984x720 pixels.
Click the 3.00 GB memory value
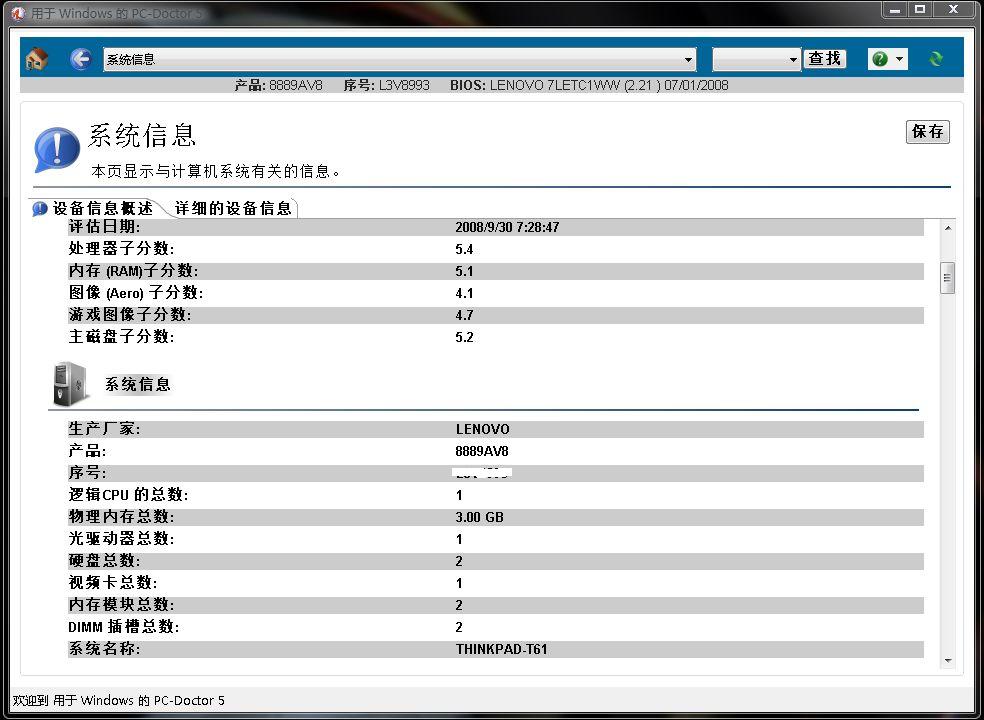(x=479, y=517)
